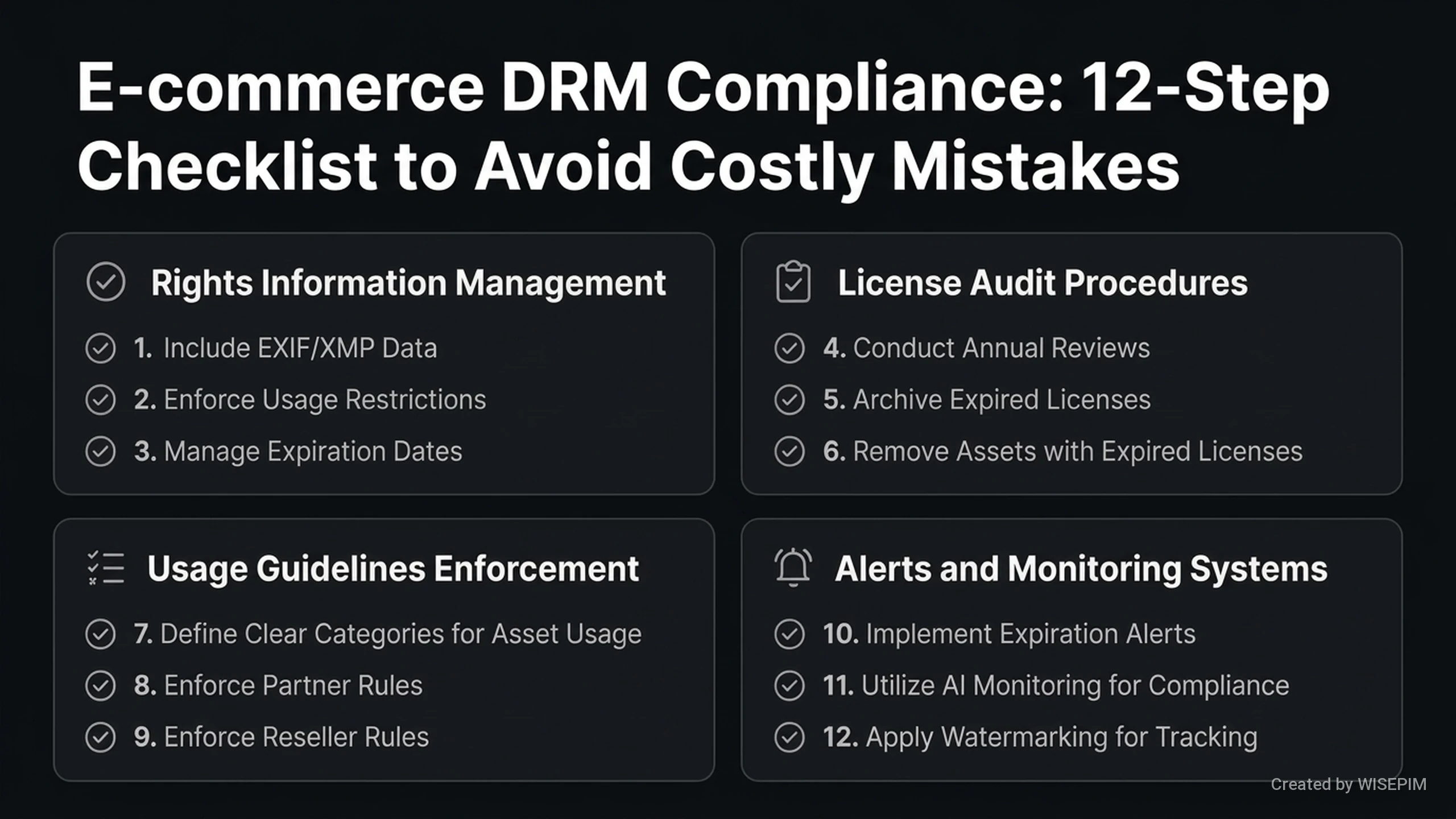
Task: Click check icon for Enforce Reseller Rules
Action: [x=101, y=737]
